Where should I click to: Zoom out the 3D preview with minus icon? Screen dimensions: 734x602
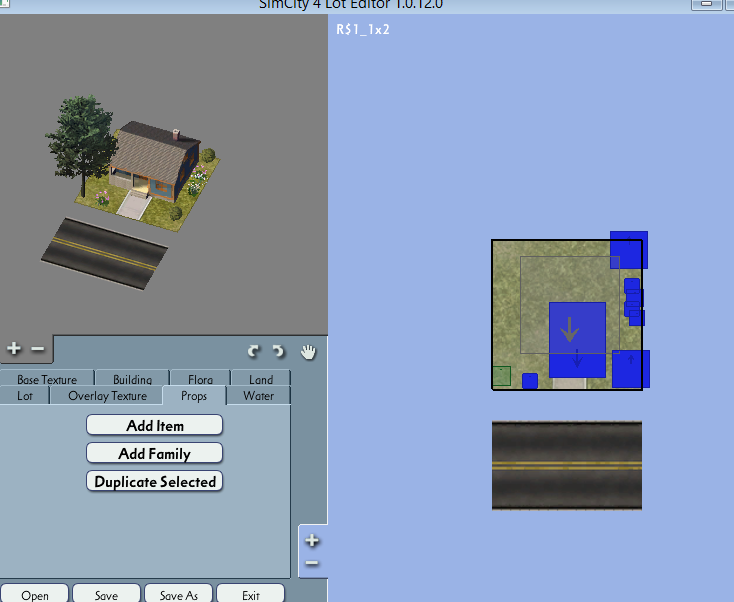pyautogui.click(x=38, y=349)
